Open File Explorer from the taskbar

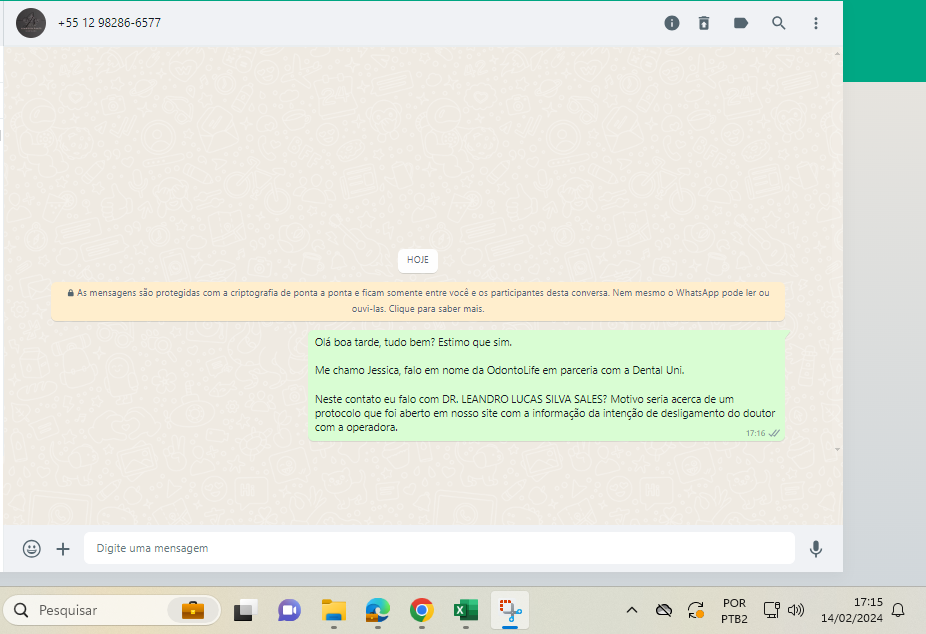click(x=333, y=610)
